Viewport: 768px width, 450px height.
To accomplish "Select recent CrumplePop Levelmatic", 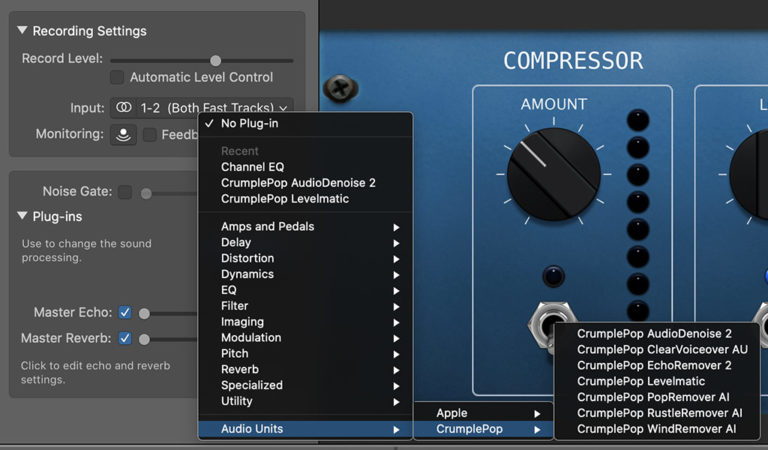I will (306, 199).
